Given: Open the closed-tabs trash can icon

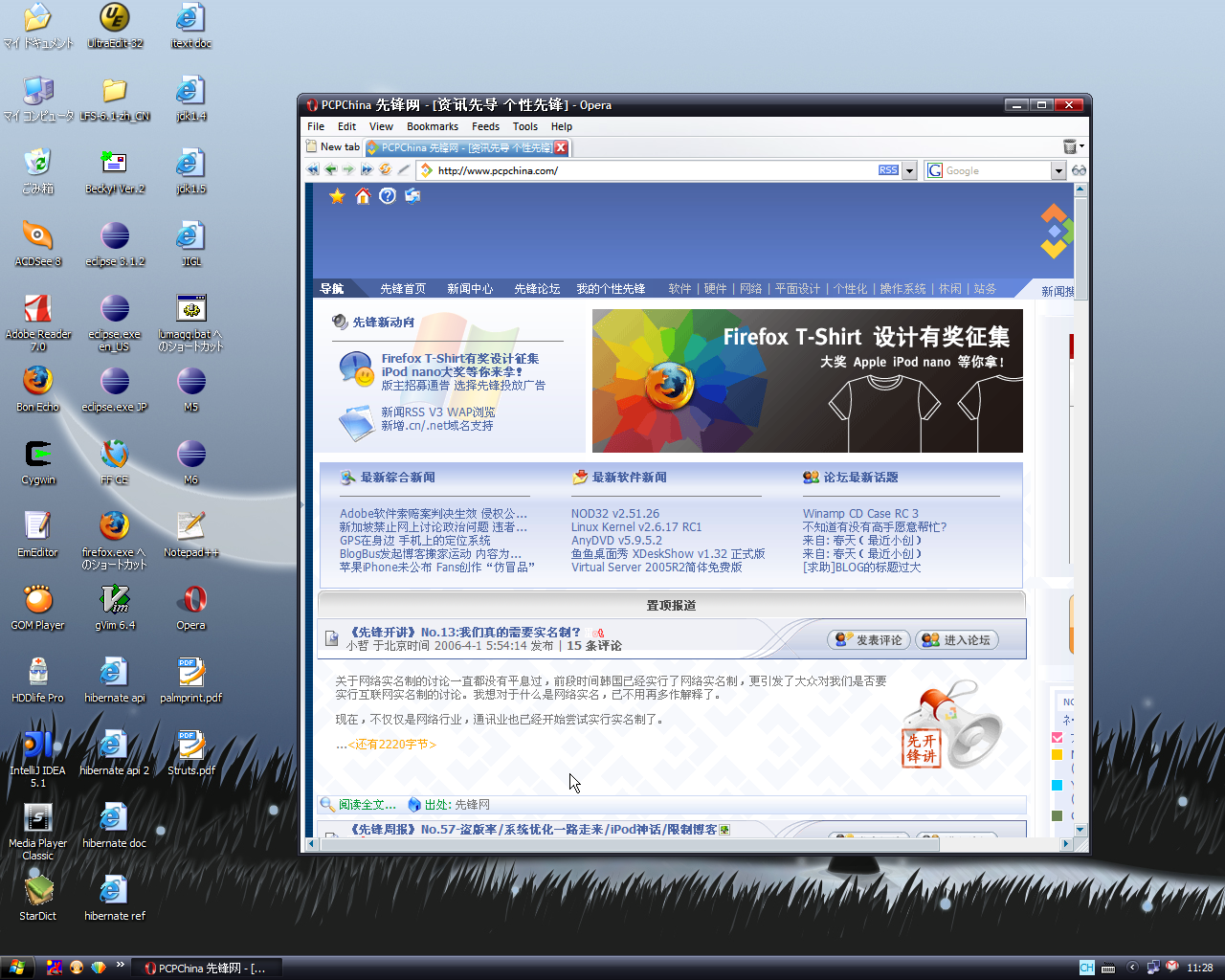Looking at the screenshot, I should tap(1070, 146).
